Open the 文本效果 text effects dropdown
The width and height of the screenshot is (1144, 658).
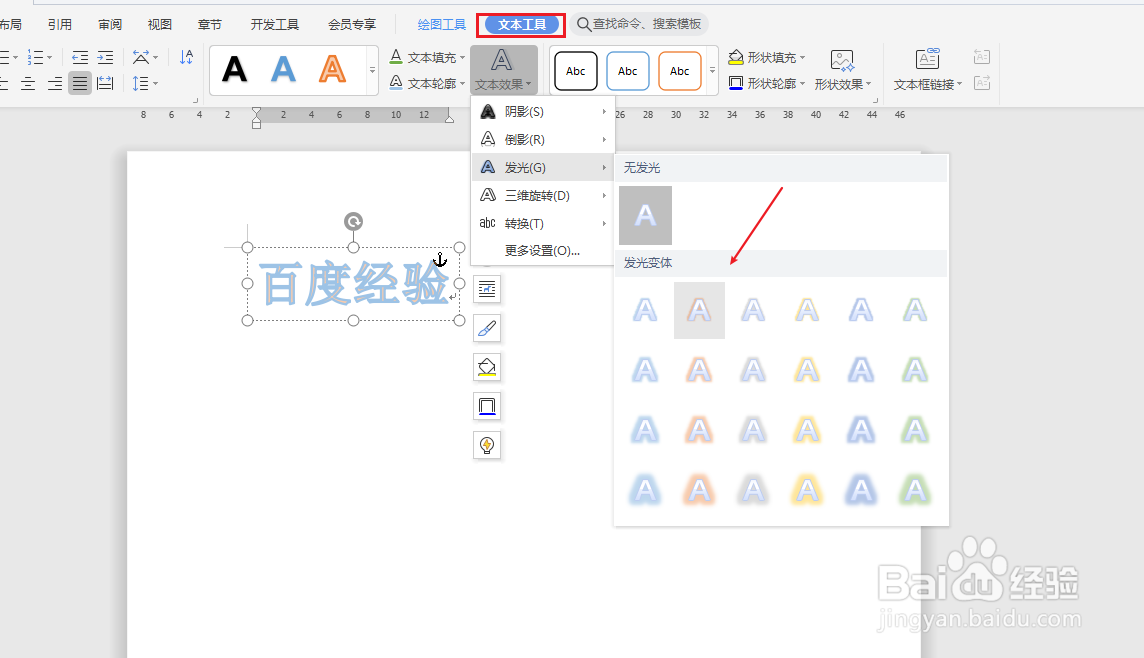[x=503, y=70]
